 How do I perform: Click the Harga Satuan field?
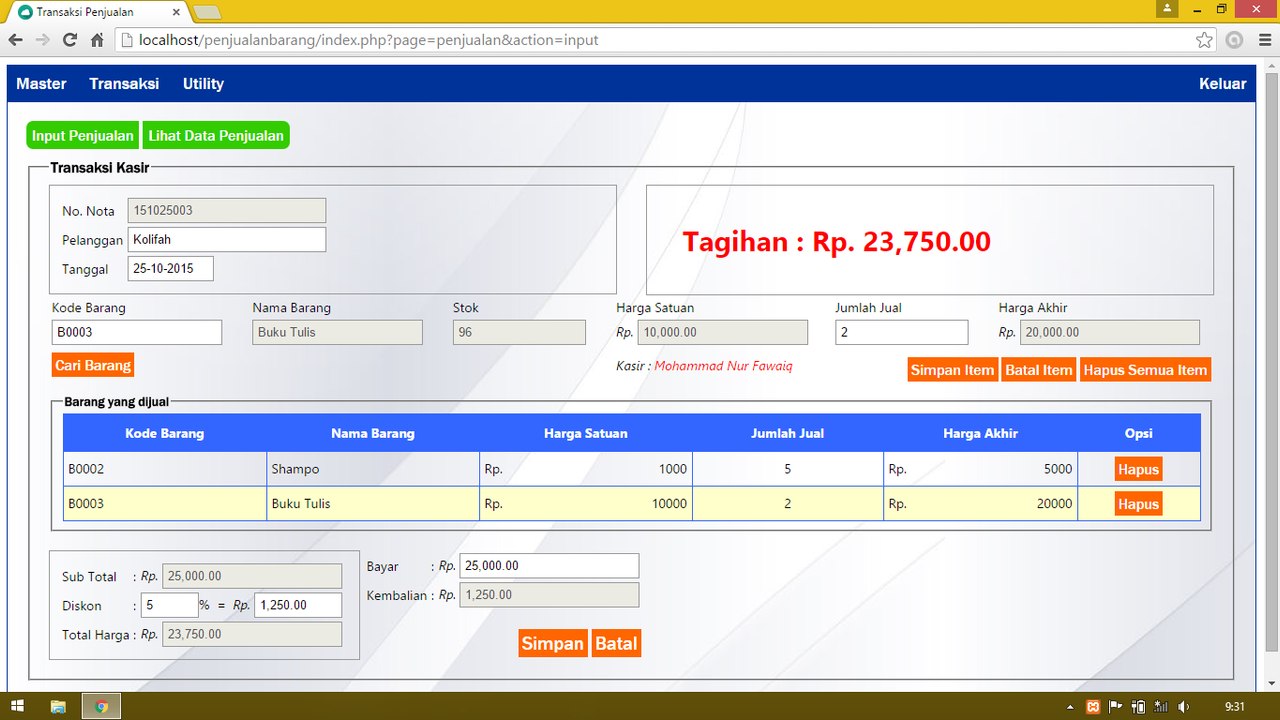click(722, 332)
